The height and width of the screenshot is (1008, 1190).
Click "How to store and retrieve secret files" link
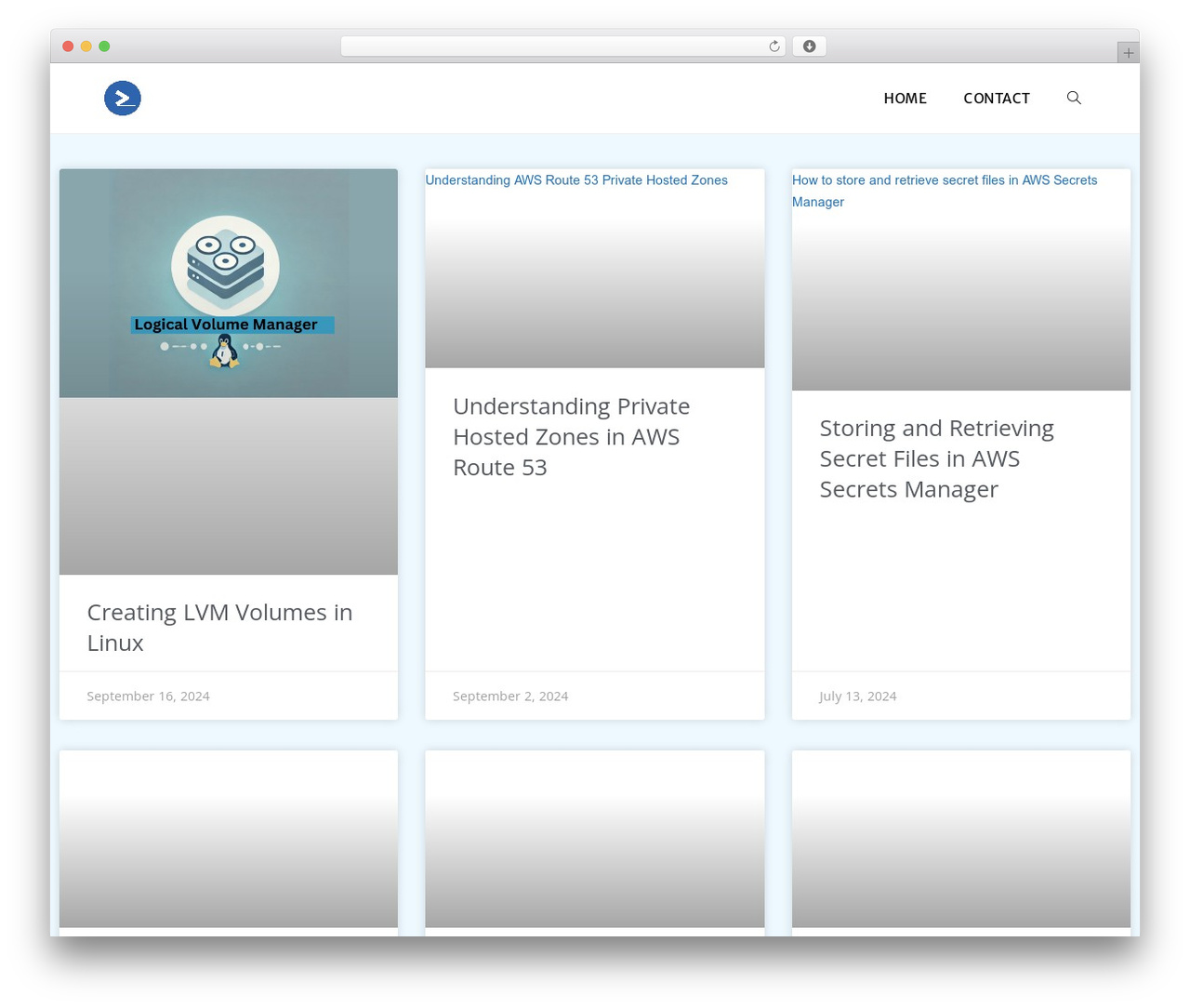945,191
